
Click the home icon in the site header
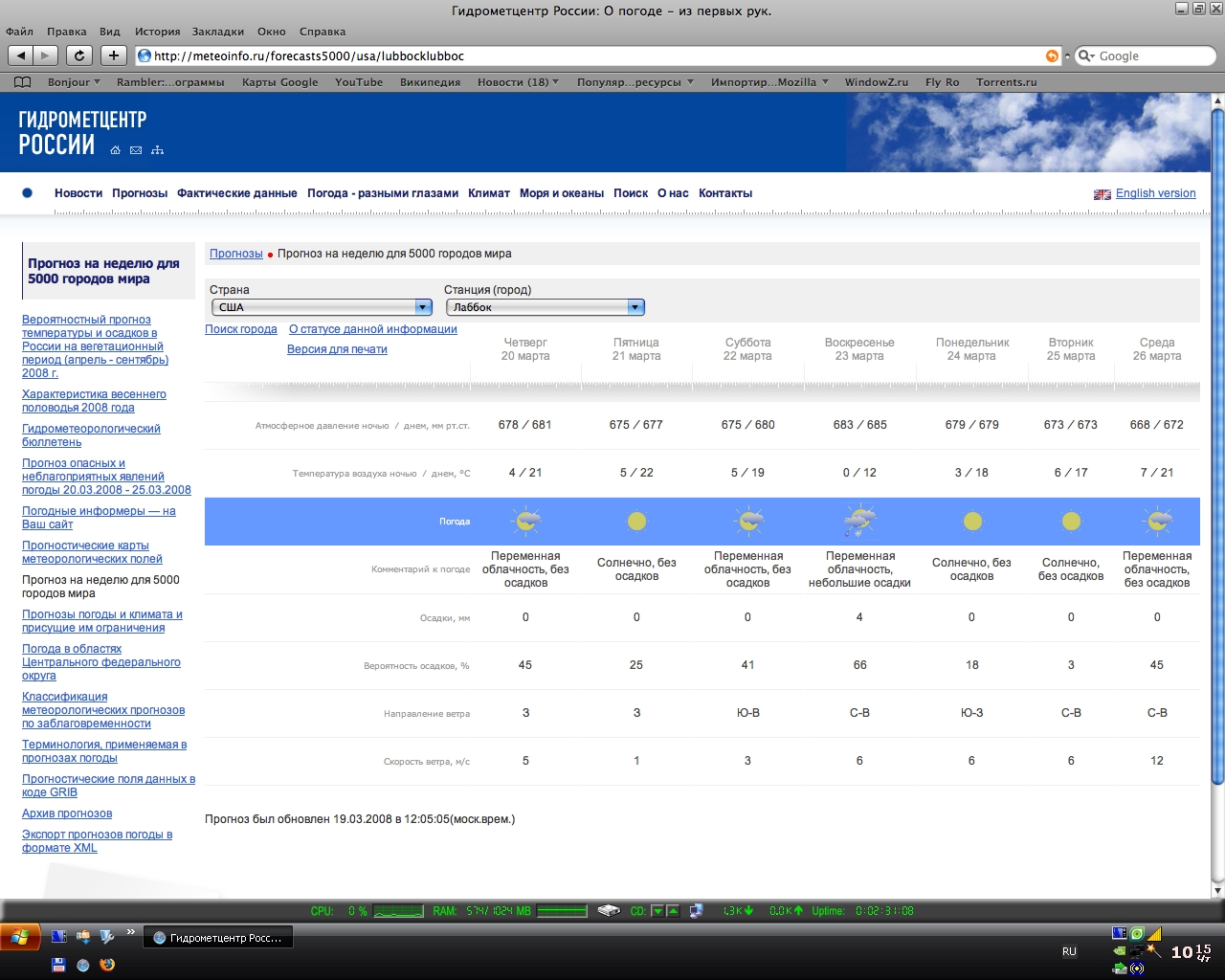(x=115, y=150)
